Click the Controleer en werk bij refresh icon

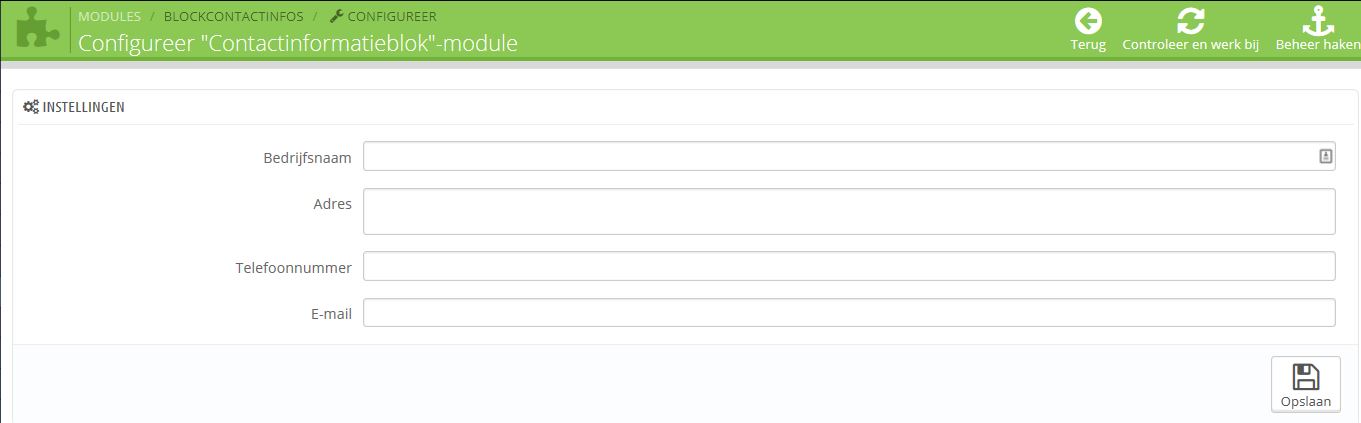tap(1190, 21)
